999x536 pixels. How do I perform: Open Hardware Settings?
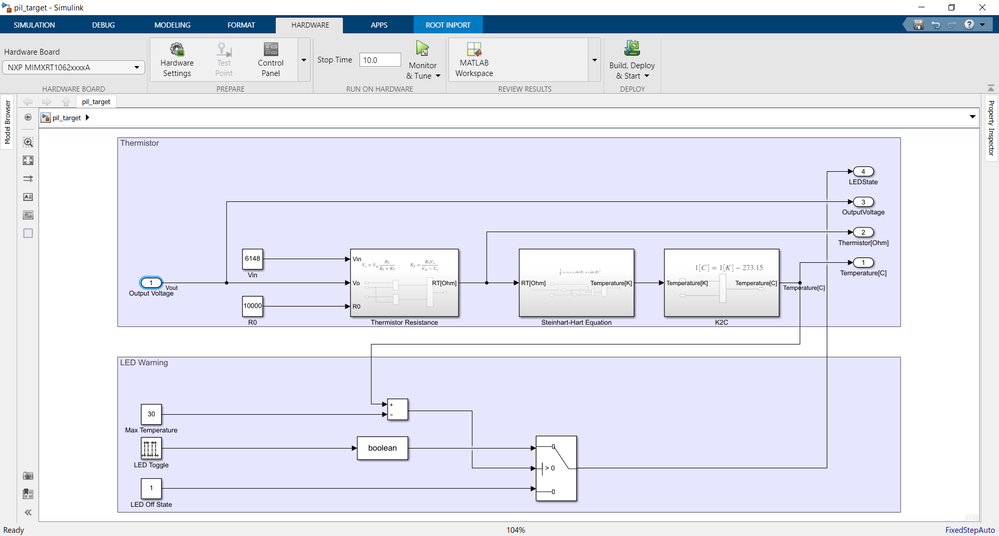point(176,59)
